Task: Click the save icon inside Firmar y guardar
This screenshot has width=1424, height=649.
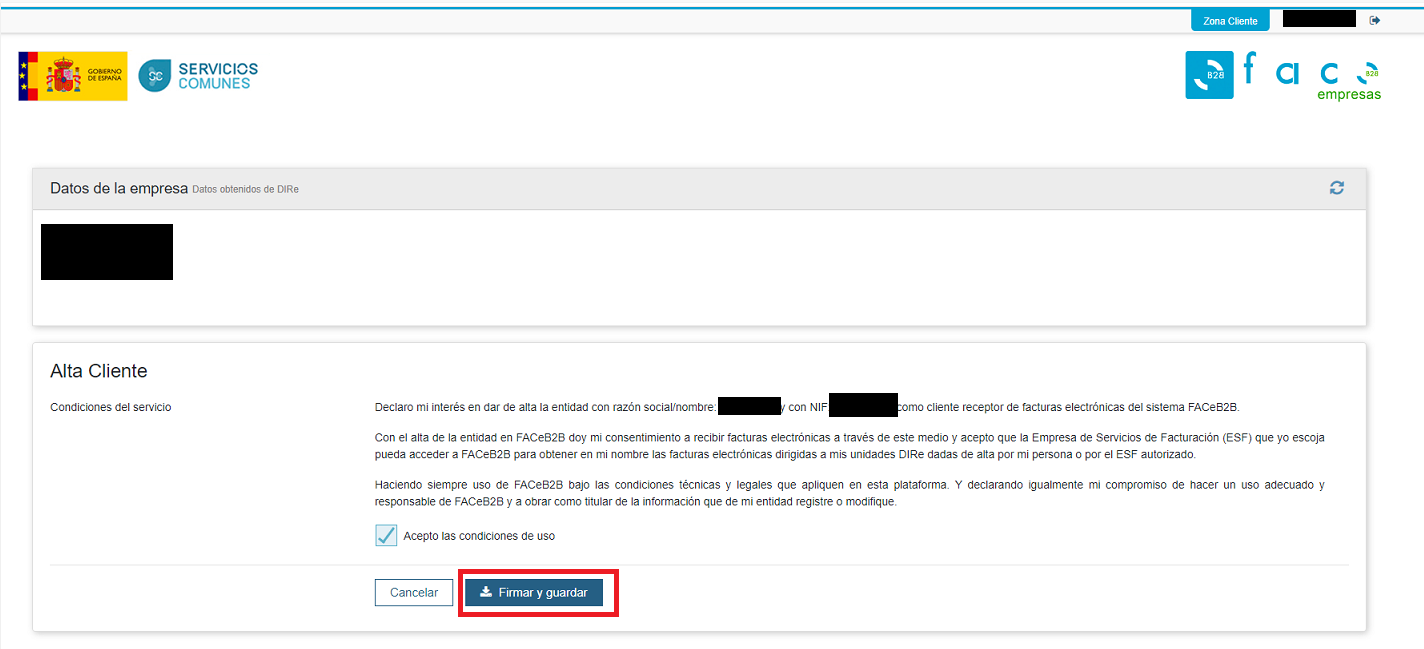Action: [x=487, y=592]
